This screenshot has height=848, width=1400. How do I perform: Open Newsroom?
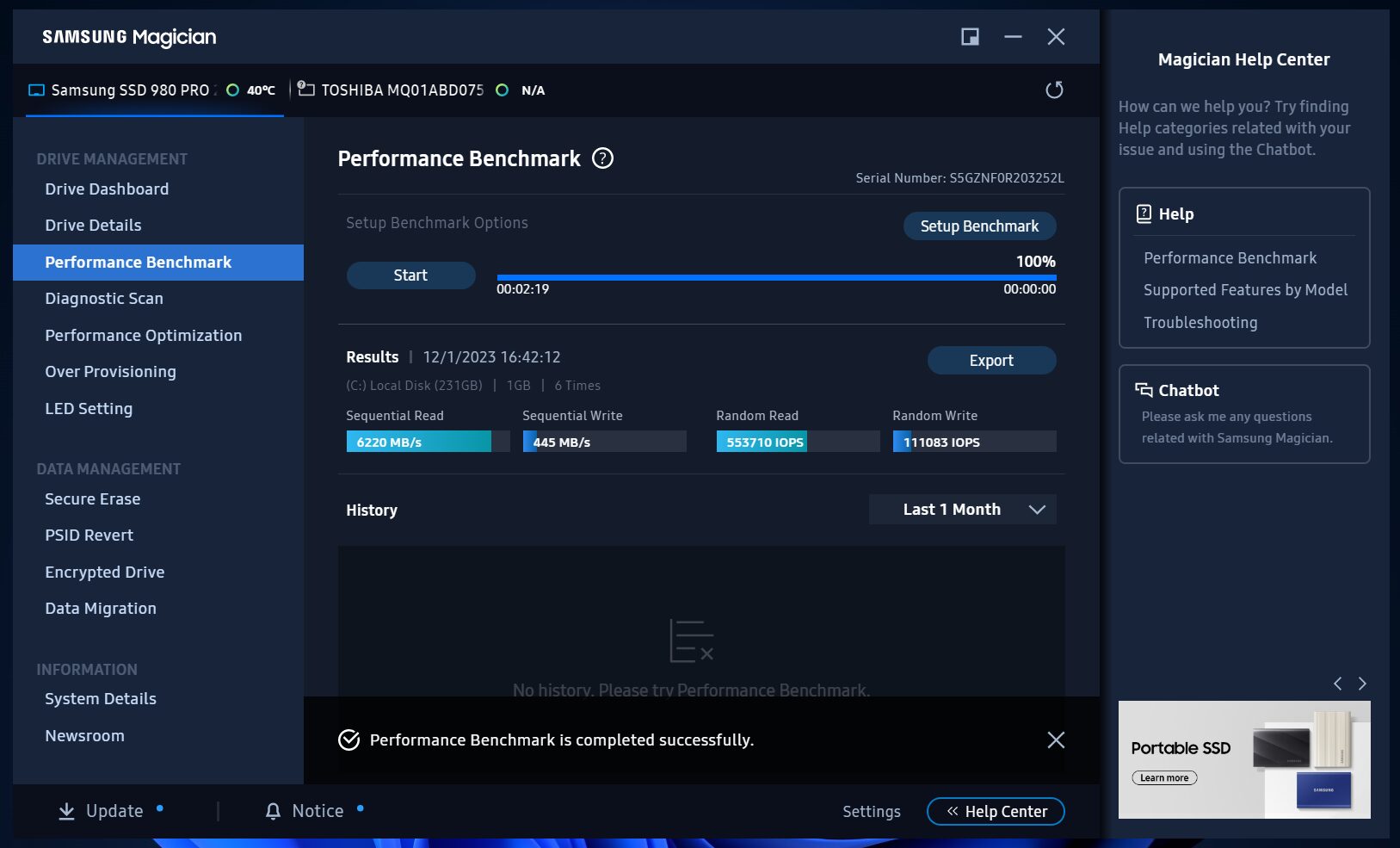pos(84,736)
